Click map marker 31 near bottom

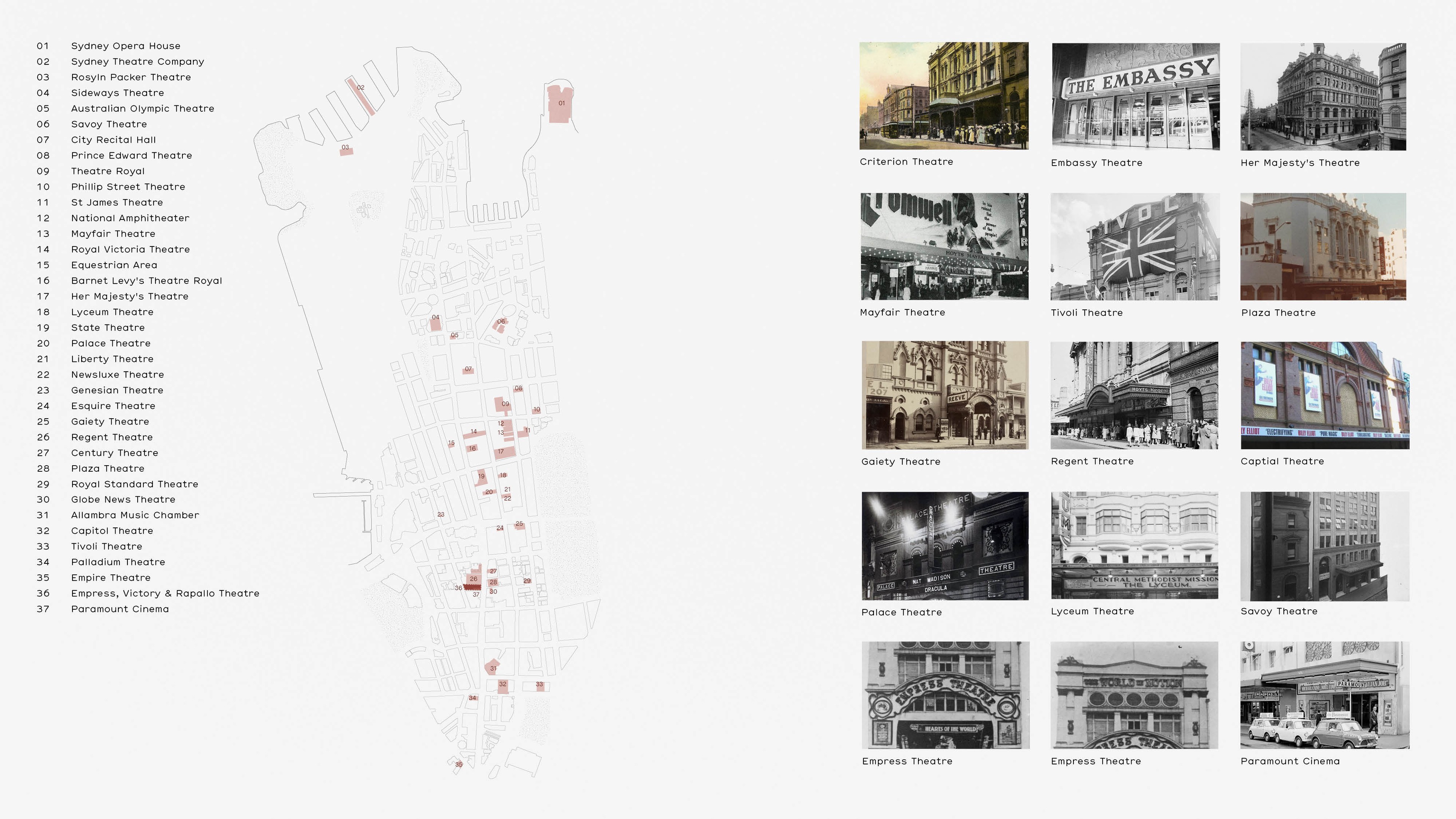point(493,667)
